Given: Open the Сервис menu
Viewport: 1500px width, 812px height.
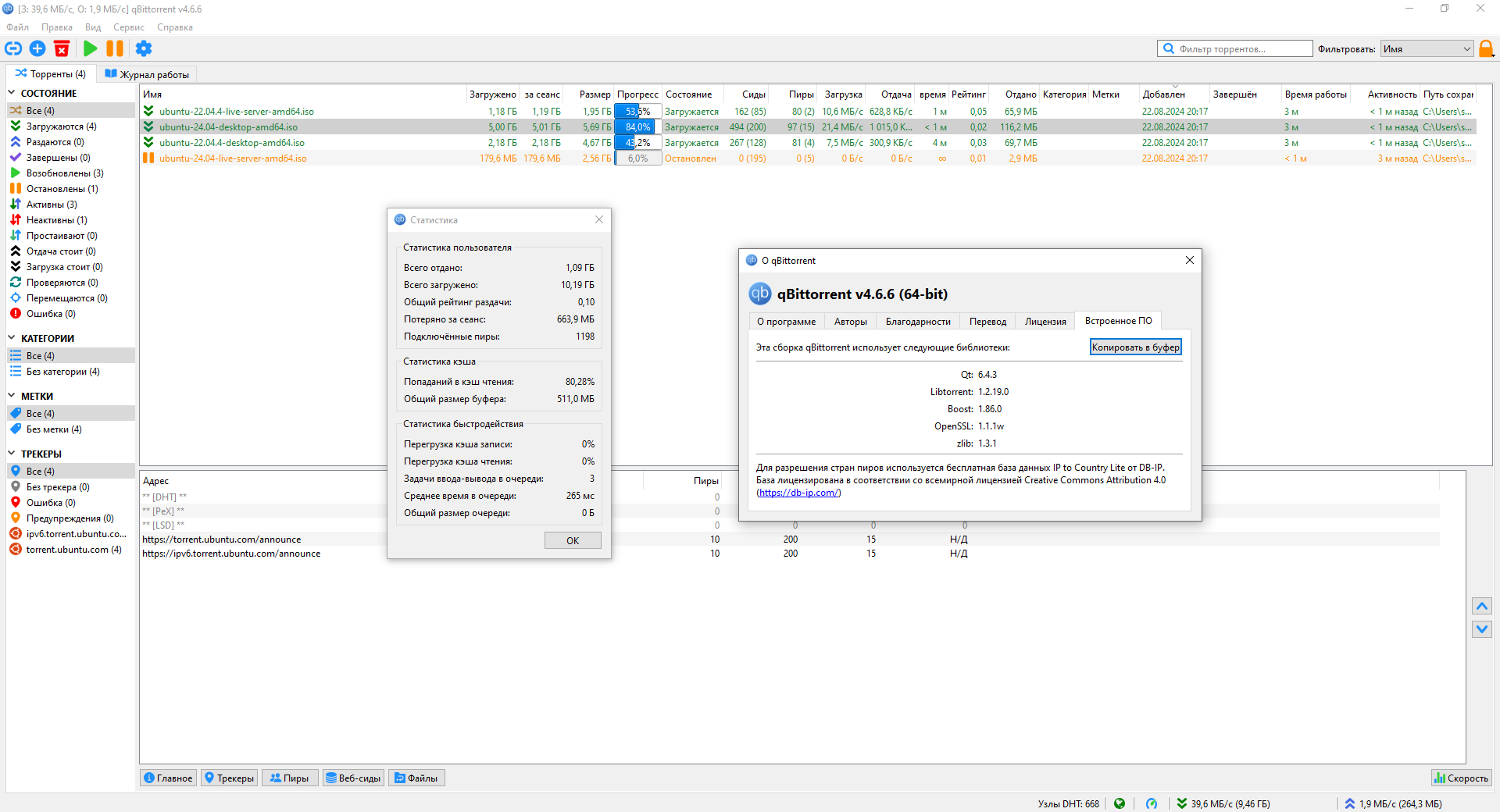Looking at the screenshot, I should [x=129, y=27].
